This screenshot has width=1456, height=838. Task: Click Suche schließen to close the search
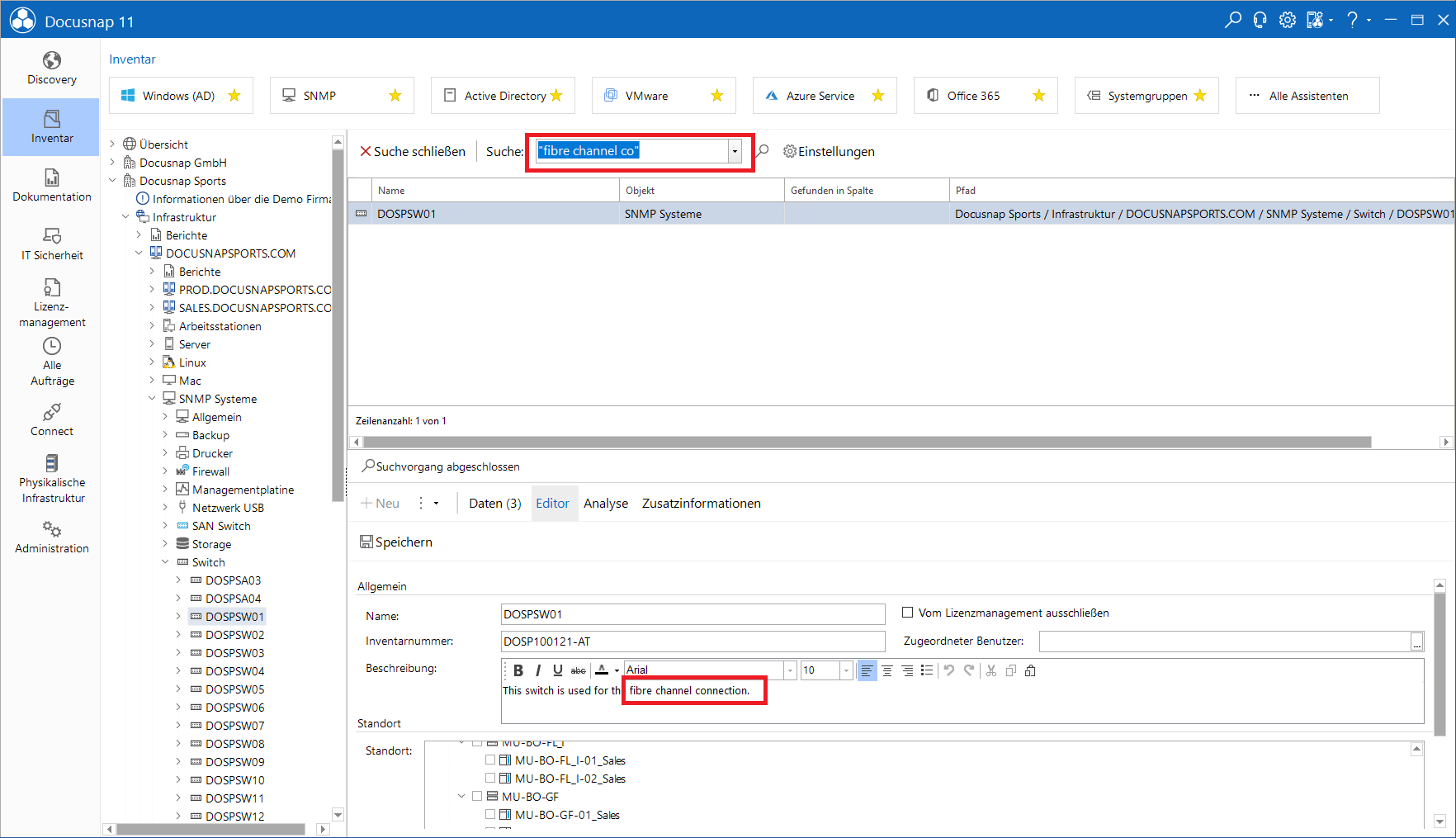(413, 151)
